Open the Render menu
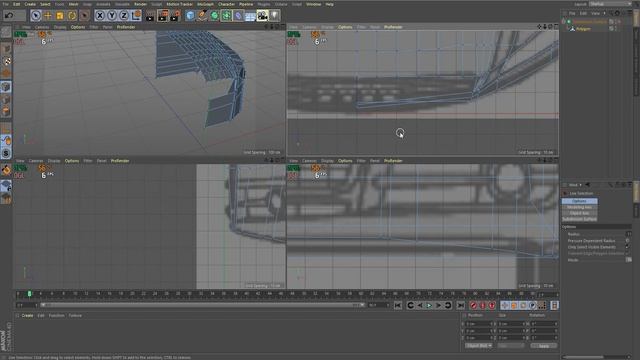Screen dimensions: 640x360 [x=140, y=4]
